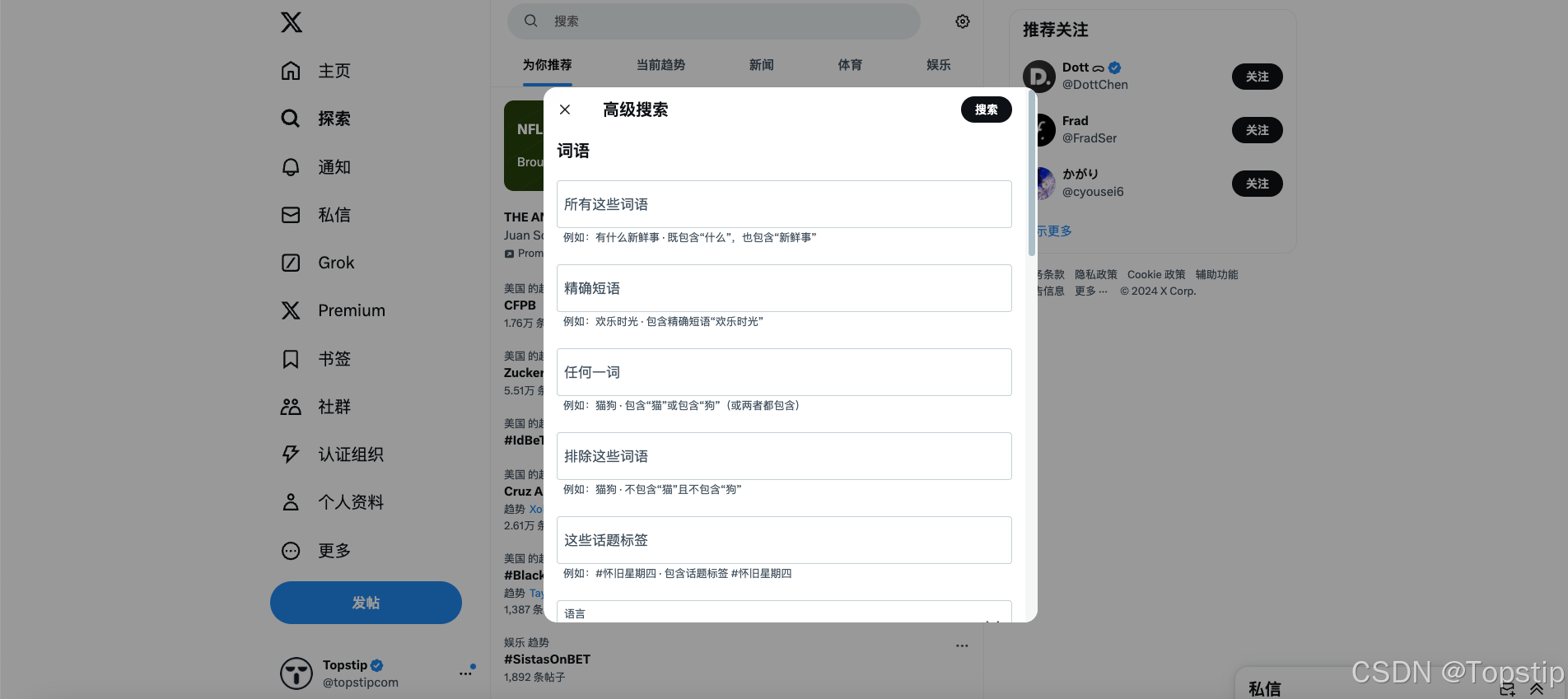Click the dialog vertical scrollbar
1568x699 pixels.
coord(1032,175)
